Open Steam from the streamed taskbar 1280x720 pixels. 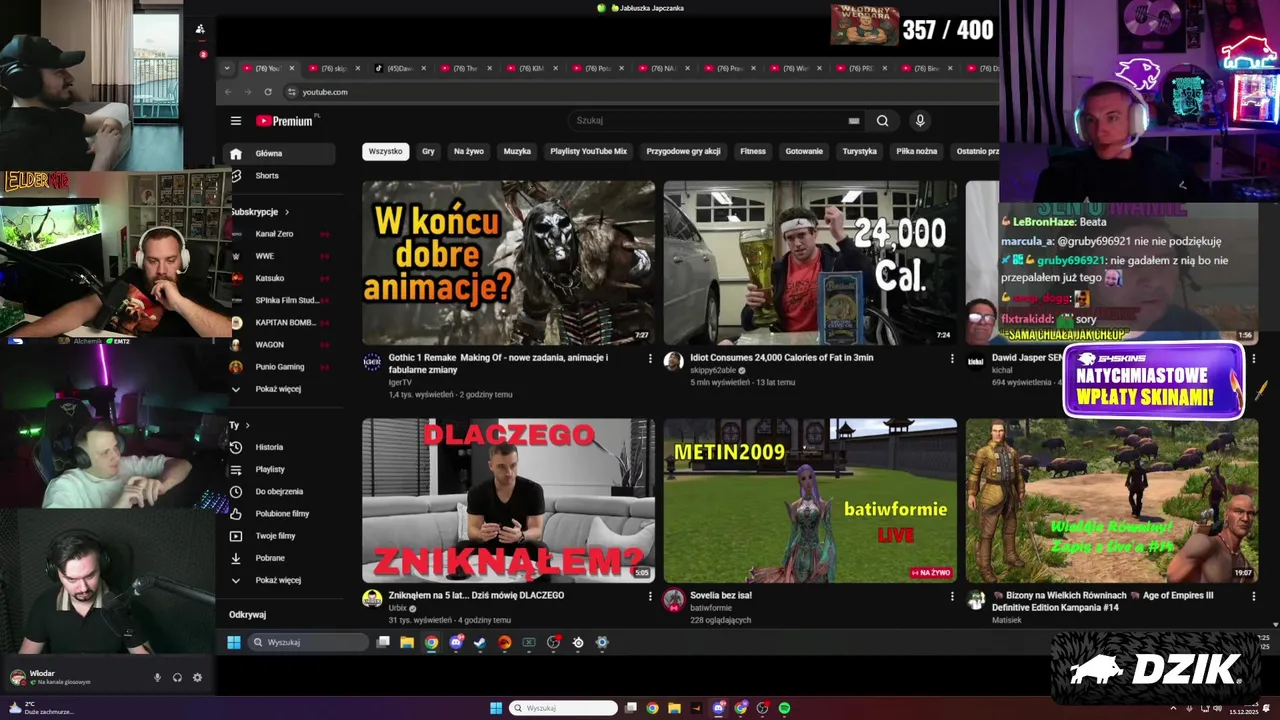pyautogui.click(x=480, y=643)
